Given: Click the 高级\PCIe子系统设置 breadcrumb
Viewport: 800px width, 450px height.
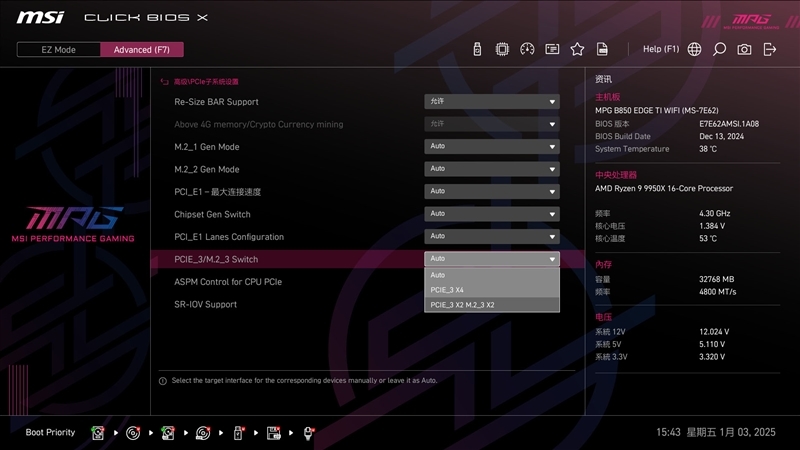Looking at the screenshot, I should [206, 82].
